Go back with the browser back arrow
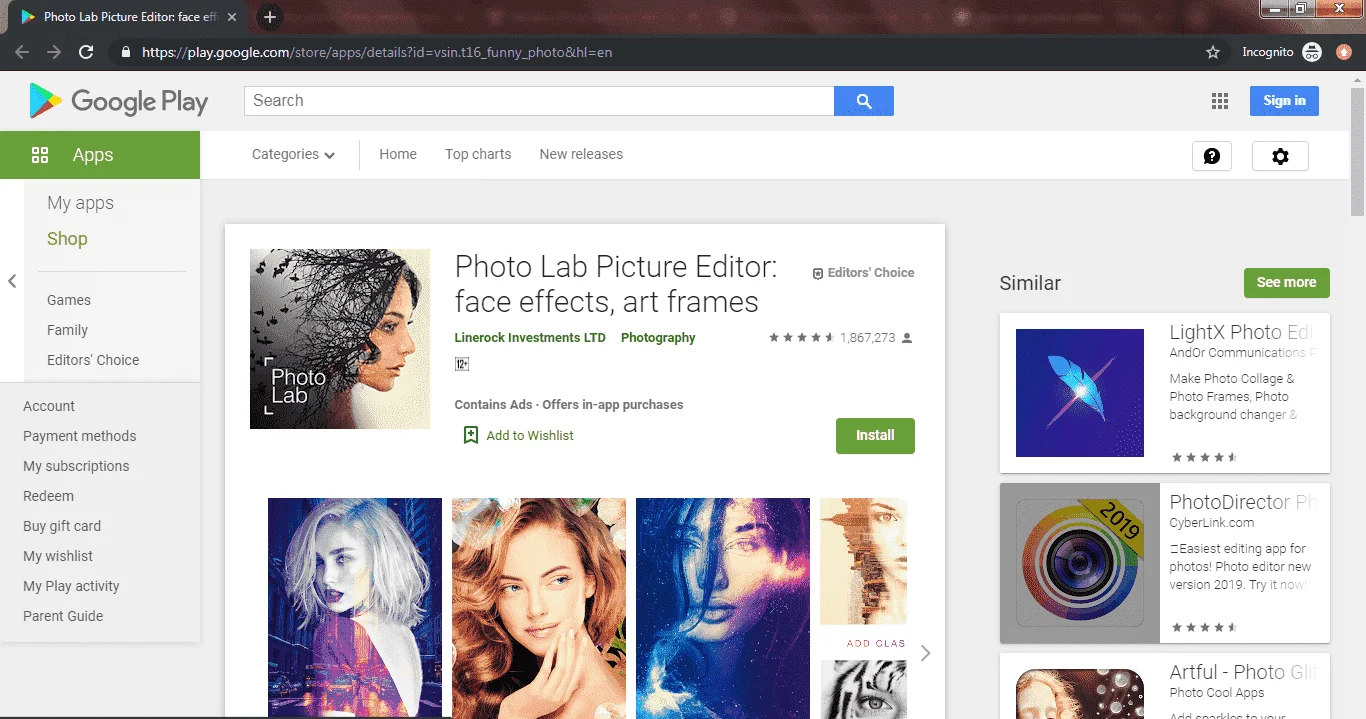 click(x=22, y=52)
